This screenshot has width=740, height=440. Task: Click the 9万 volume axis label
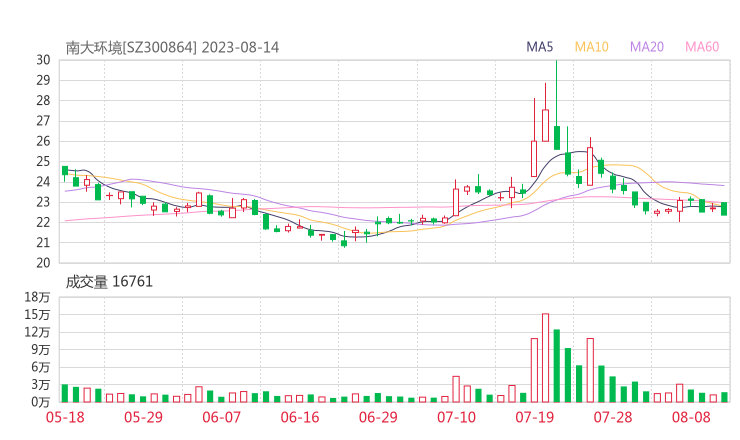point(41,350)
